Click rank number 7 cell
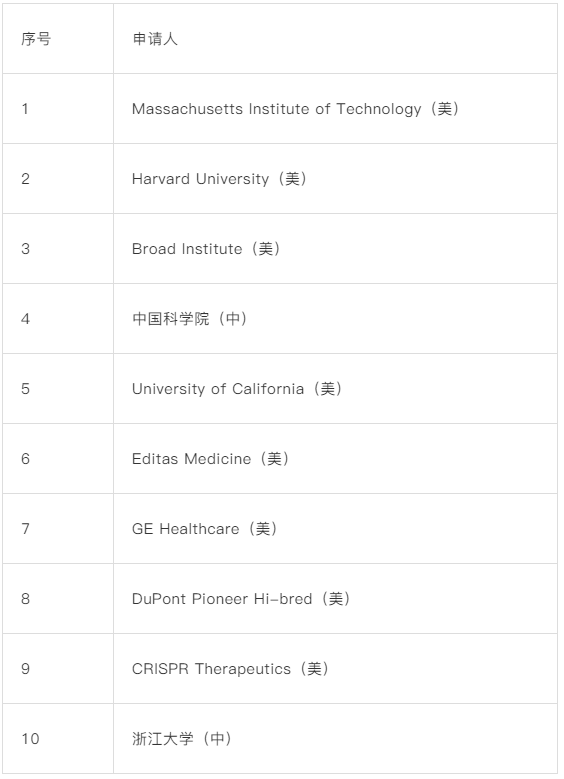Viewport: 564px width, 779px height. click(58, 529)
